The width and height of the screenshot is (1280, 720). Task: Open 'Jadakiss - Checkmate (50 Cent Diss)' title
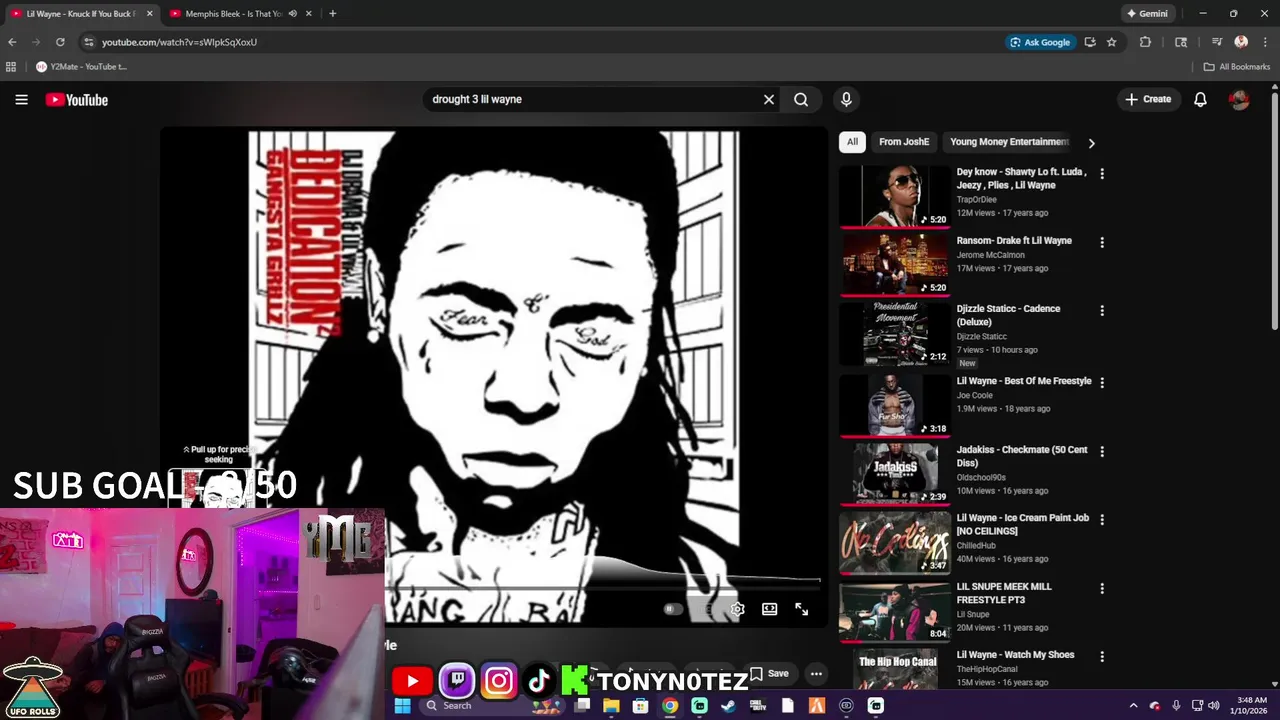click(1022, 456)
